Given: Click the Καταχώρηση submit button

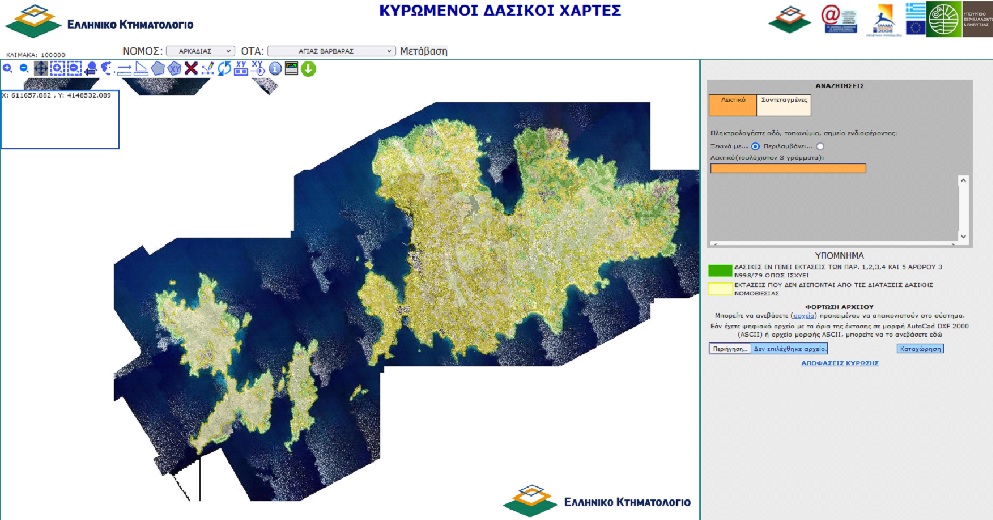Looking at the screenshot, I should [x=920, y=349].
